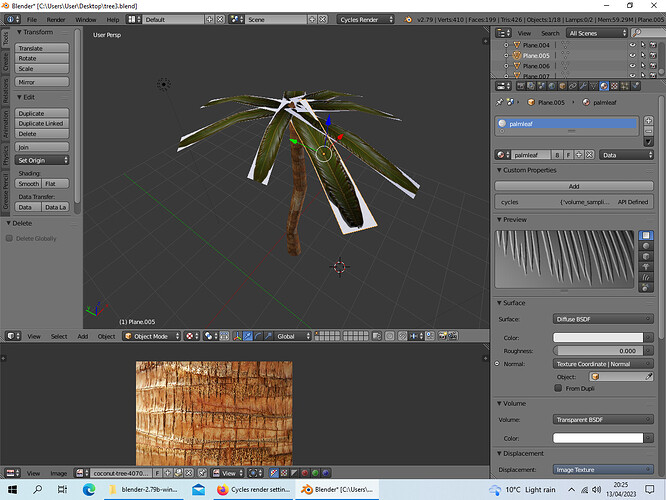Open the 3D view Select menu
666x500 pixels.
[x=59, y=336]
